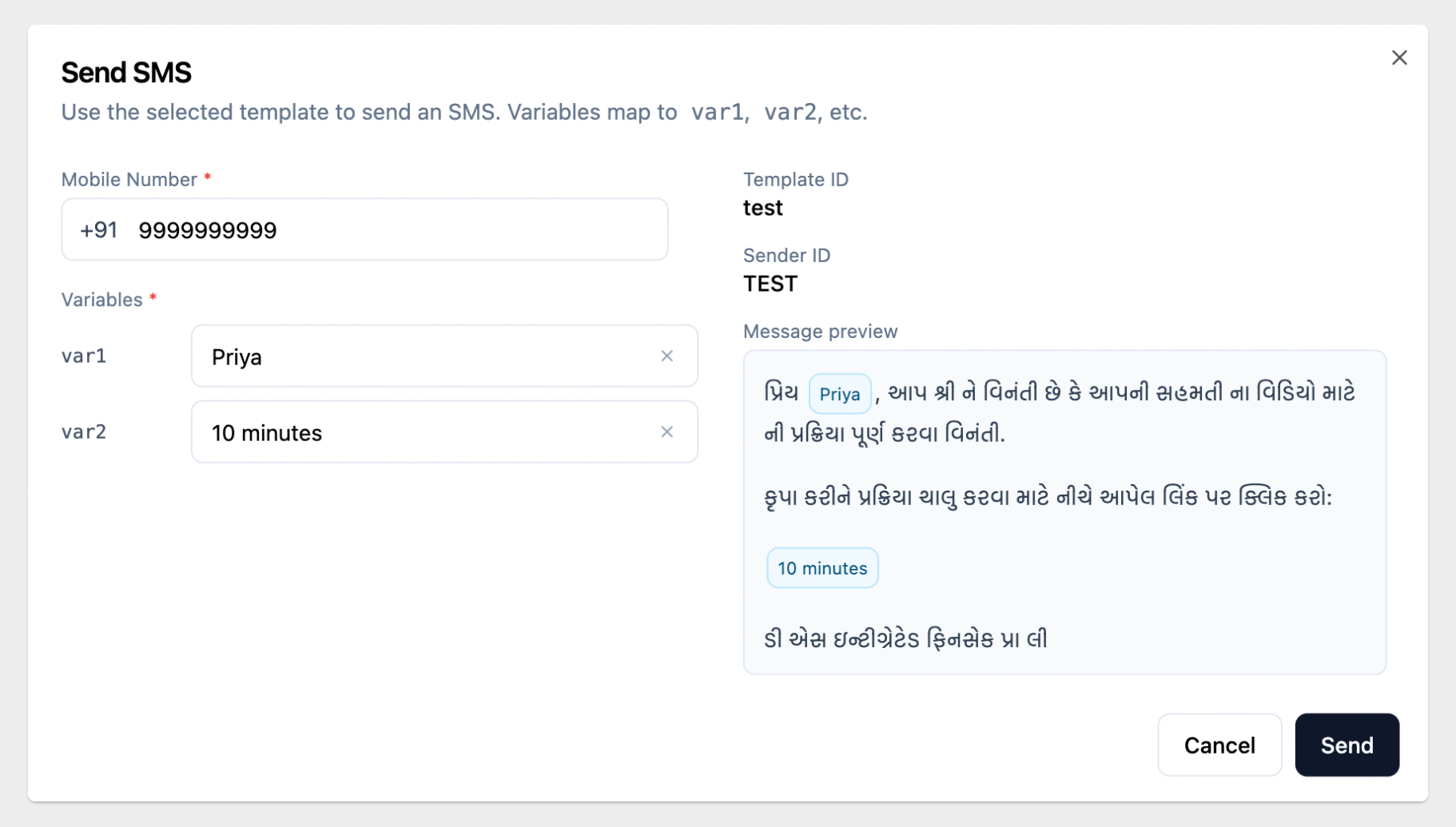1456x827 pixels.
Task: Clear the var2 10 minutes value
Action: (666, 432)
